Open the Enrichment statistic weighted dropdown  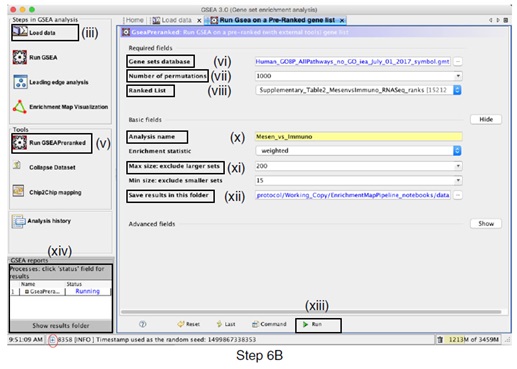[457, 151]
